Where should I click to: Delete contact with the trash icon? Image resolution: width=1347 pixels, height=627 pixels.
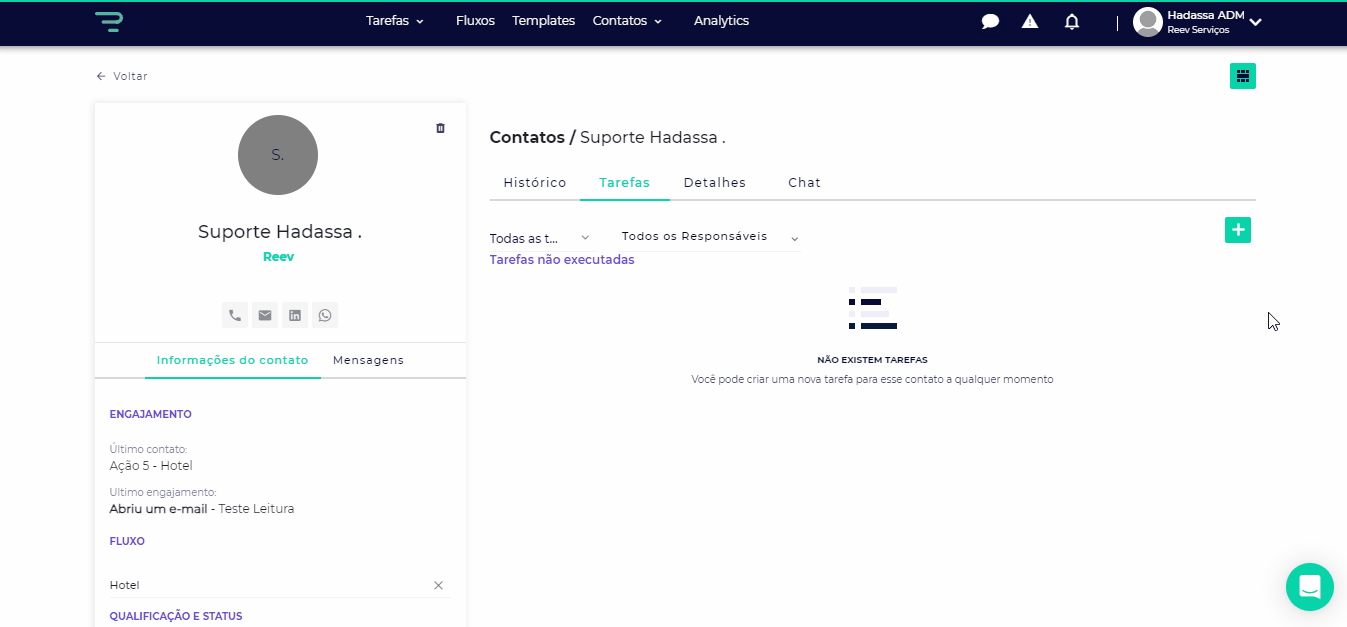click(440, 128)
